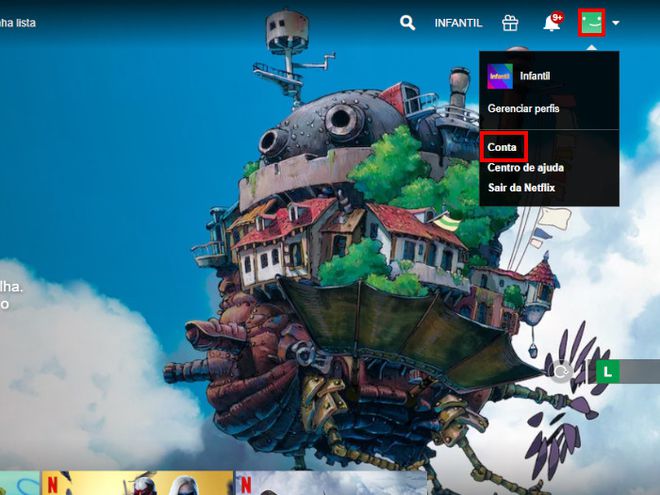660x495 pixels.
Task: Open Gerenciar perfis
Action: pyautogui.click(x=523, y=108)
